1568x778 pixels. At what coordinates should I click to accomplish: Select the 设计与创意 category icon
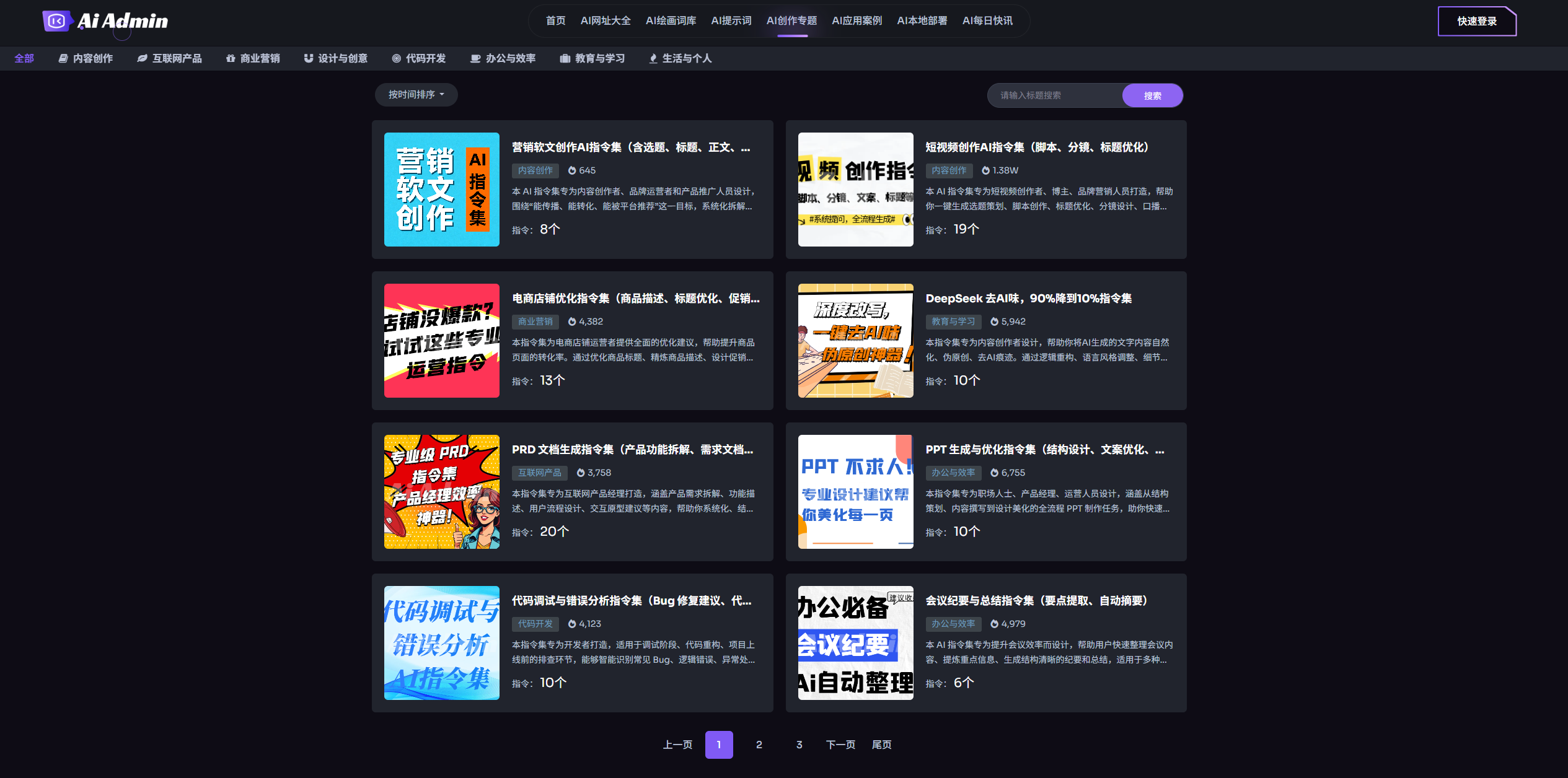coord(308,58)
